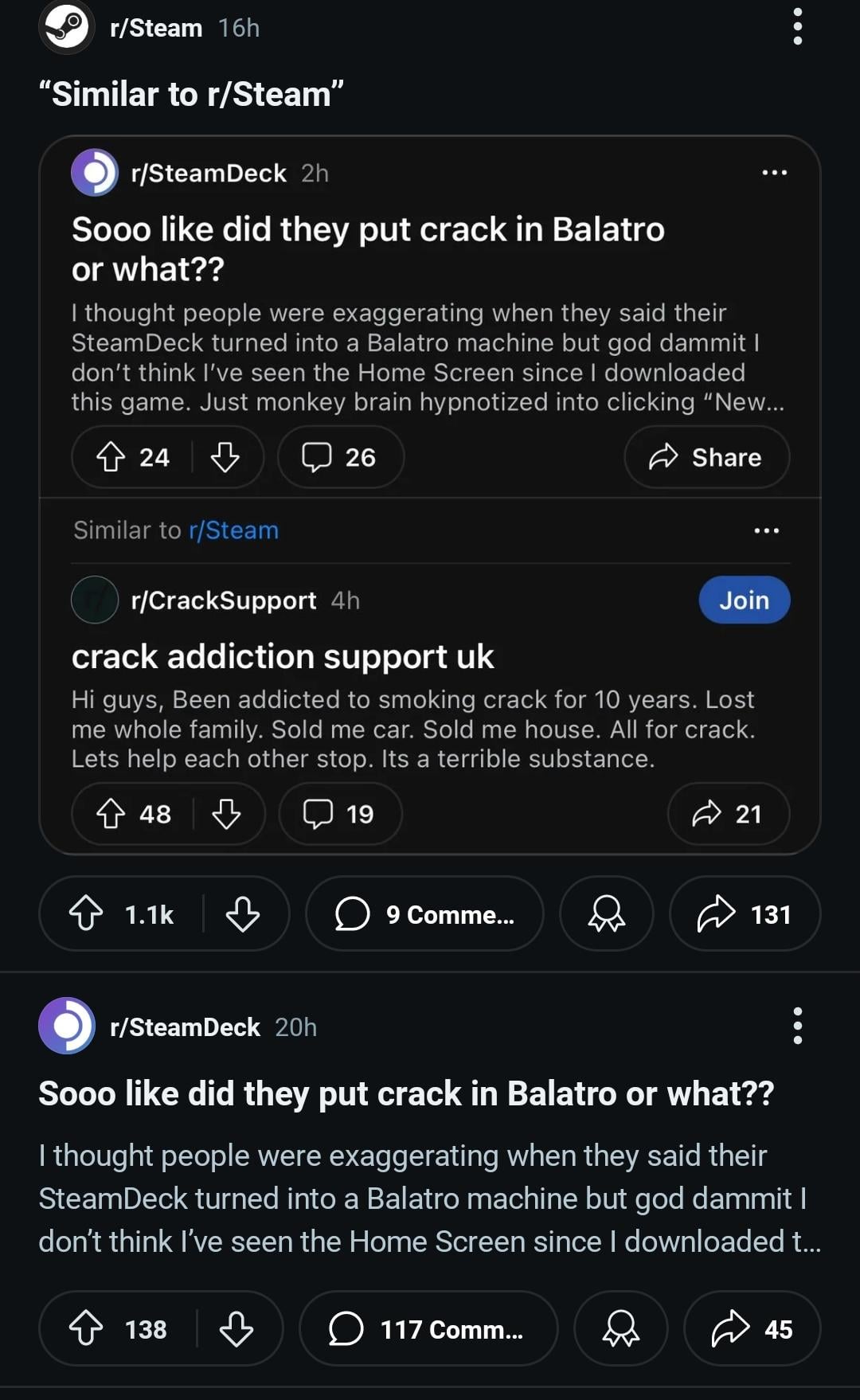Open overflow menu for the r/Steam post
Viewport: 860px width, 1400px height.
coord(797,28)
